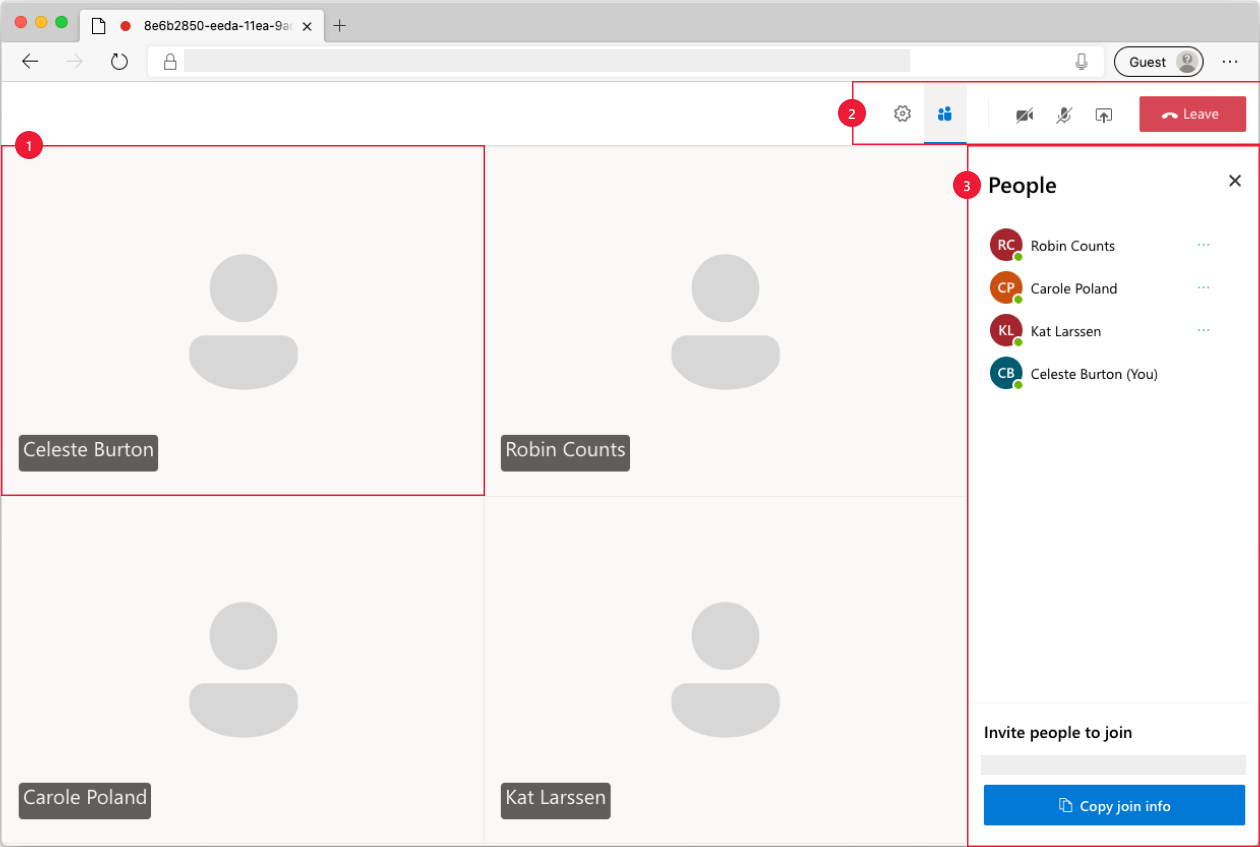1260x847 pixels.
Task: Close the People panel
Action: 1235,181
